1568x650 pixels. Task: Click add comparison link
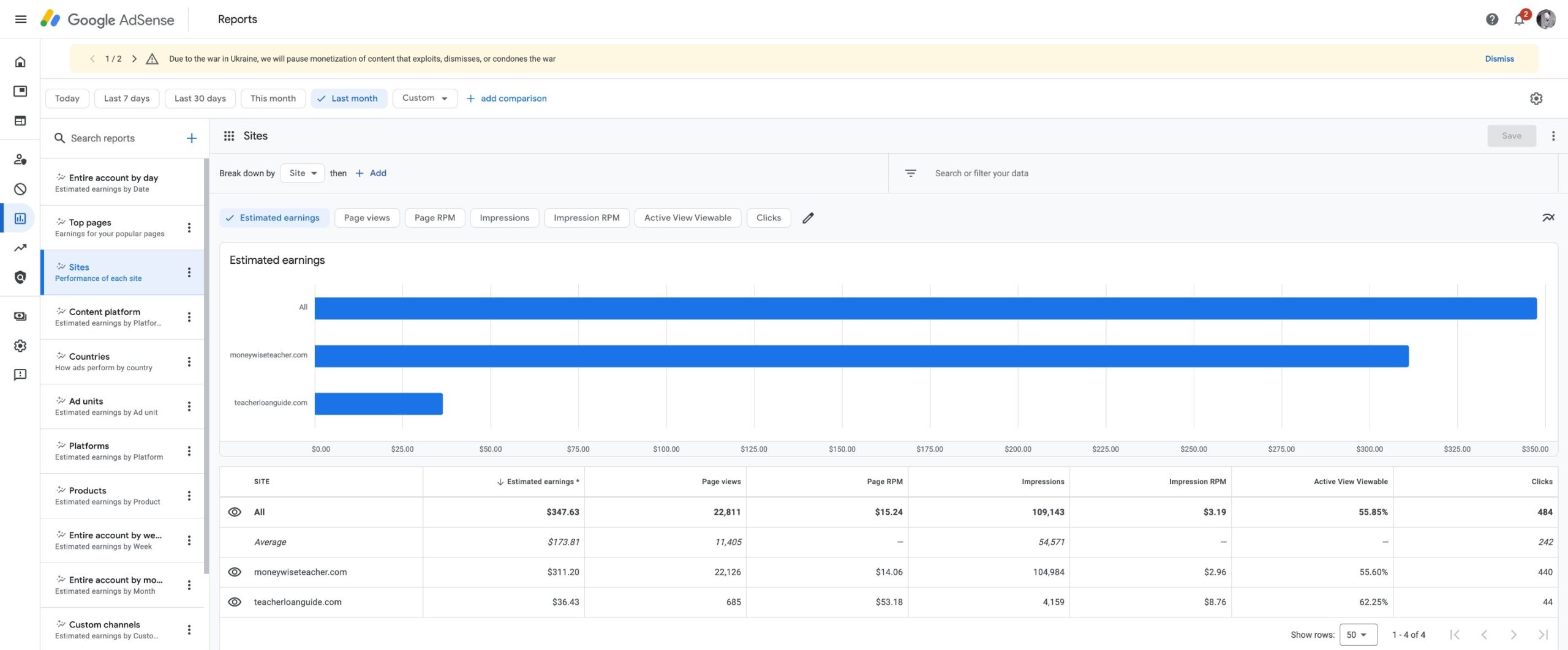pyautogui.click(x=507, y=98)
